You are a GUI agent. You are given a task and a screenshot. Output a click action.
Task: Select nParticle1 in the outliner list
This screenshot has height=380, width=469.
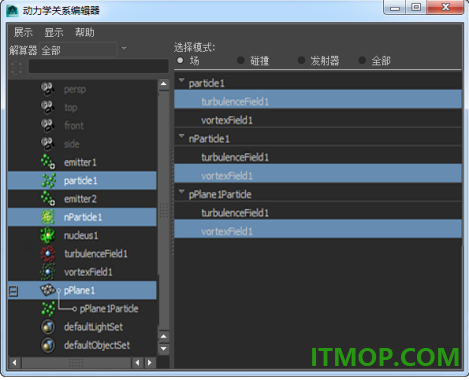click(82, 217)
